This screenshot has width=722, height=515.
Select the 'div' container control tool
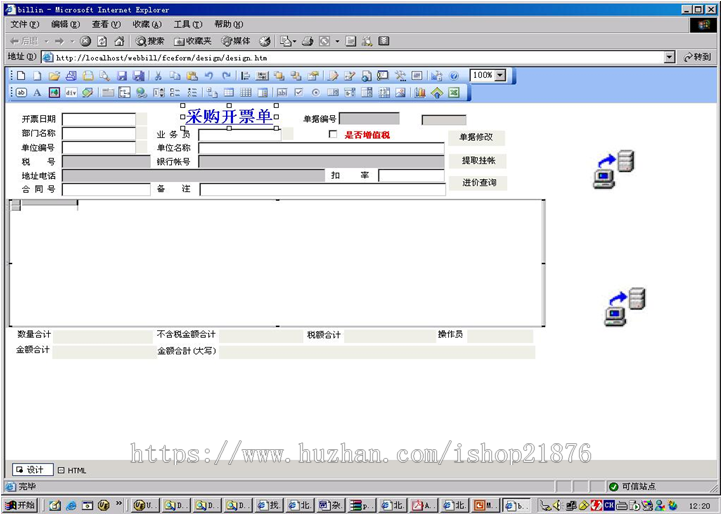tap(71, 93)
